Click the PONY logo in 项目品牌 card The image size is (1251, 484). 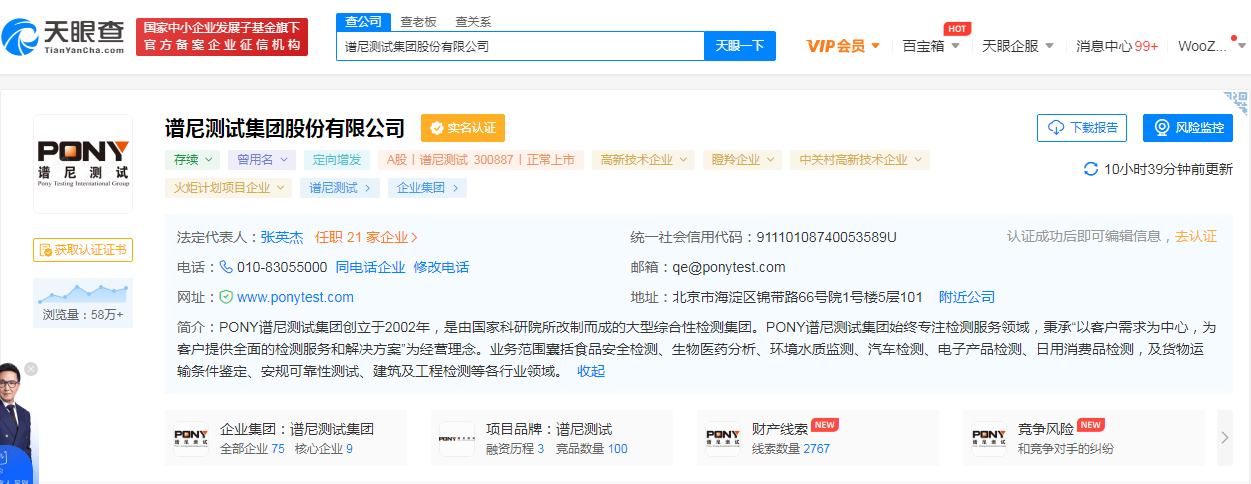(x=457, y=439)
